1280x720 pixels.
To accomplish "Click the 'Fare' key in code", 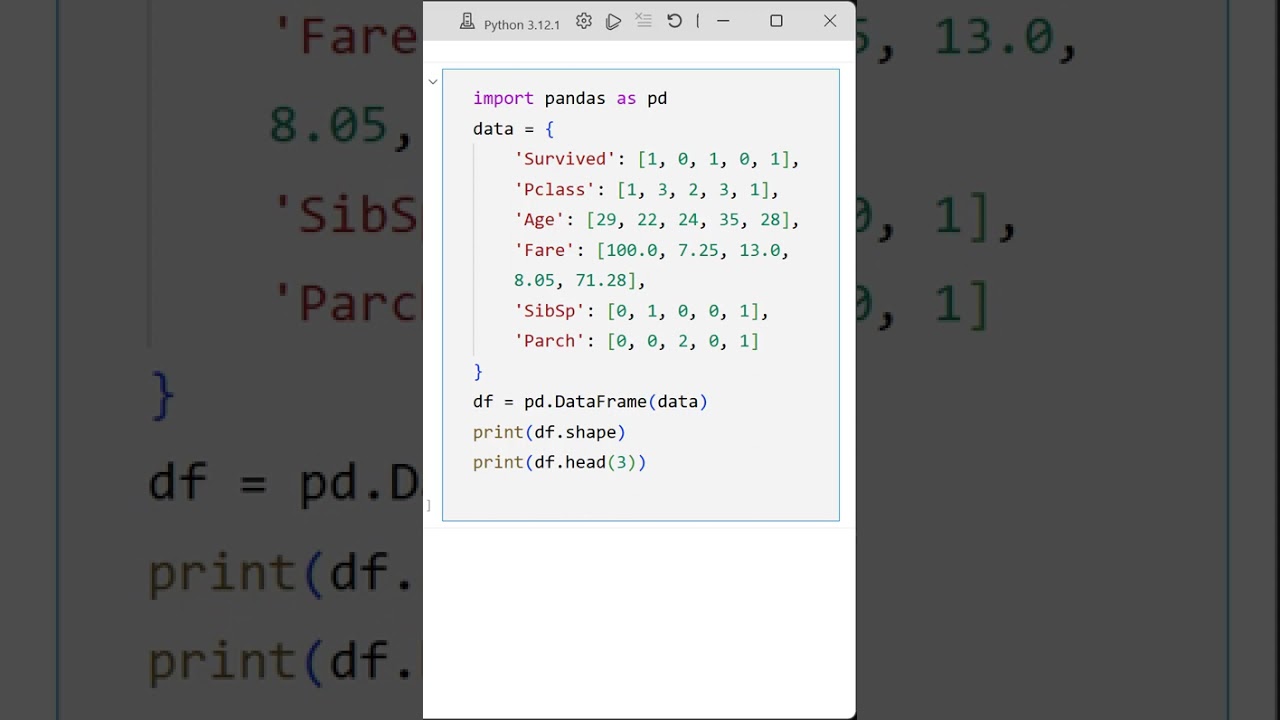I will [x=545, y=250].
